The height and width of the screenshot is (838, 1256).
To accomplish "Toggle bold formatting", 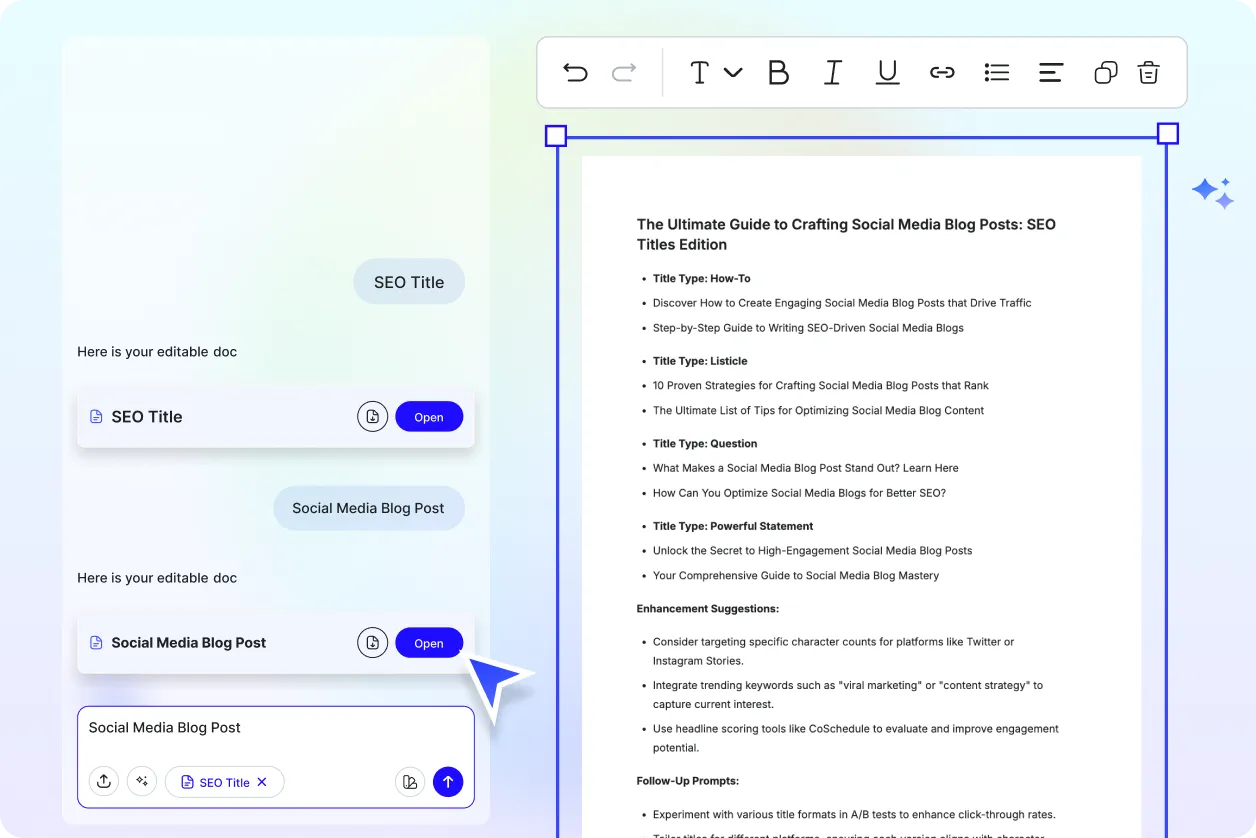I will [779, 71].
